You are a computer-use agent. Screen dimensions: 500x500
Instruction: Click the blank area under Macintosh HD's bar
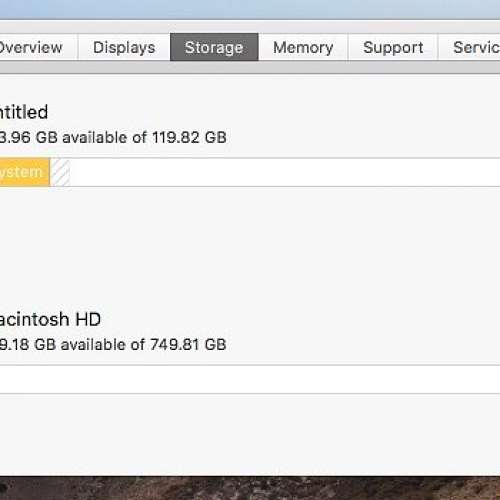pyautogui.click(x=250, y=435)
